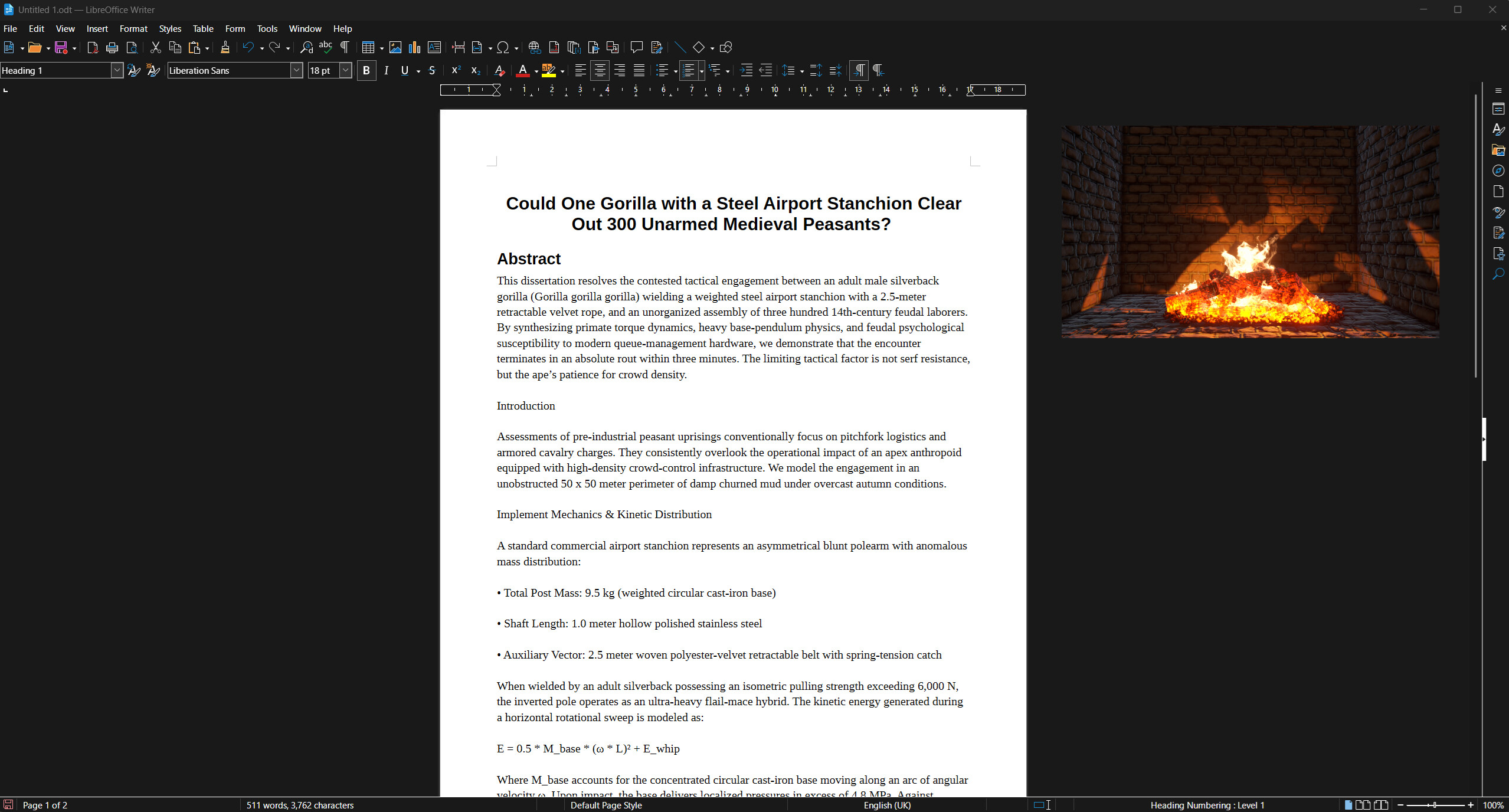Click the fireplace image thumbnail
1509x812 pixels.
click(1250, 232)
